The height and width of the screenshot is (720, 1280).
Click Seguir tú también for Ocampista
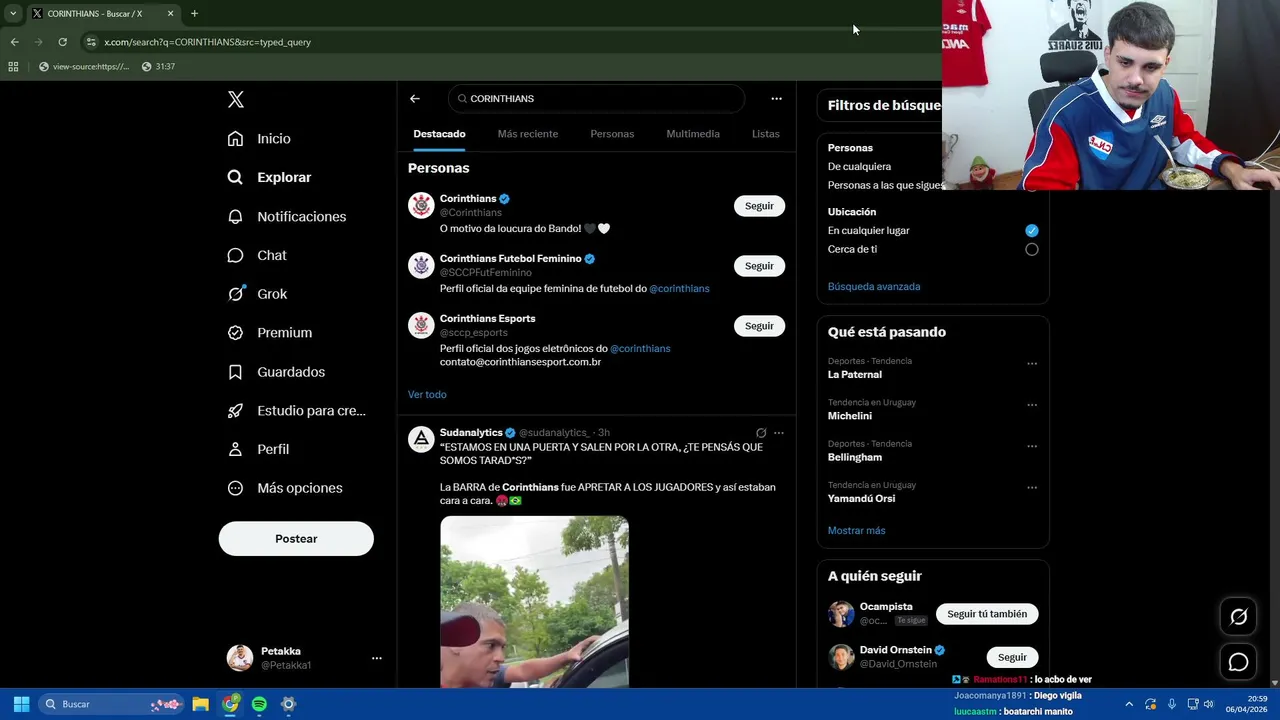pyautogui.click(x=987, y=614)
